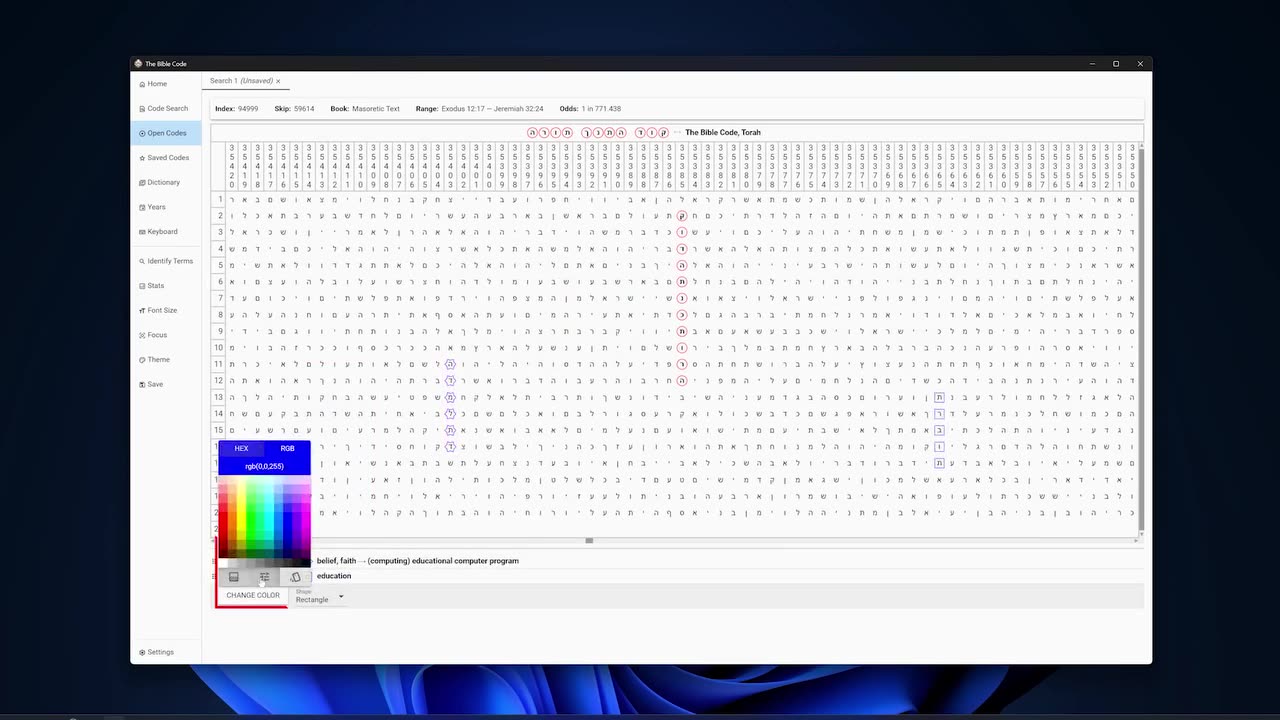Image resolution: width=1280 pixels, height=720 pixels.
Task: Open Font Size option
Action: point(166,310)
